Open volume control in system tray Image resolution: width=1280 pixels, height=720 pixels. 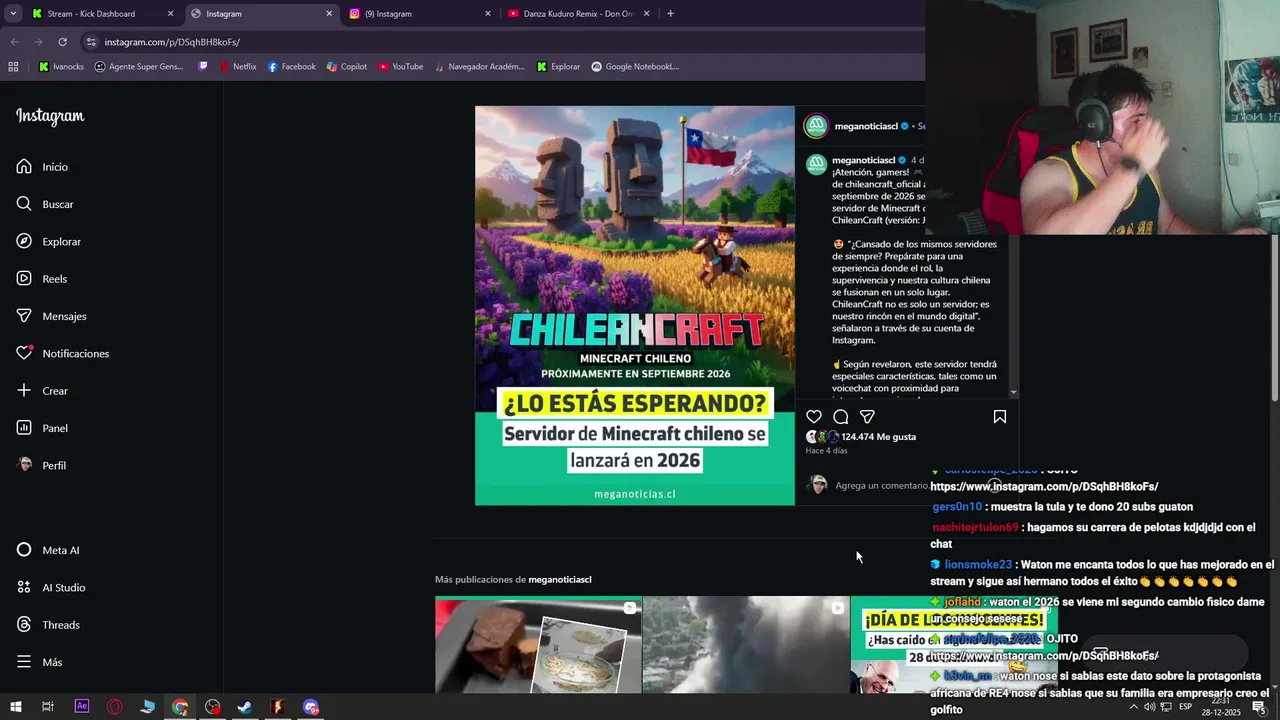[1150, 707]
